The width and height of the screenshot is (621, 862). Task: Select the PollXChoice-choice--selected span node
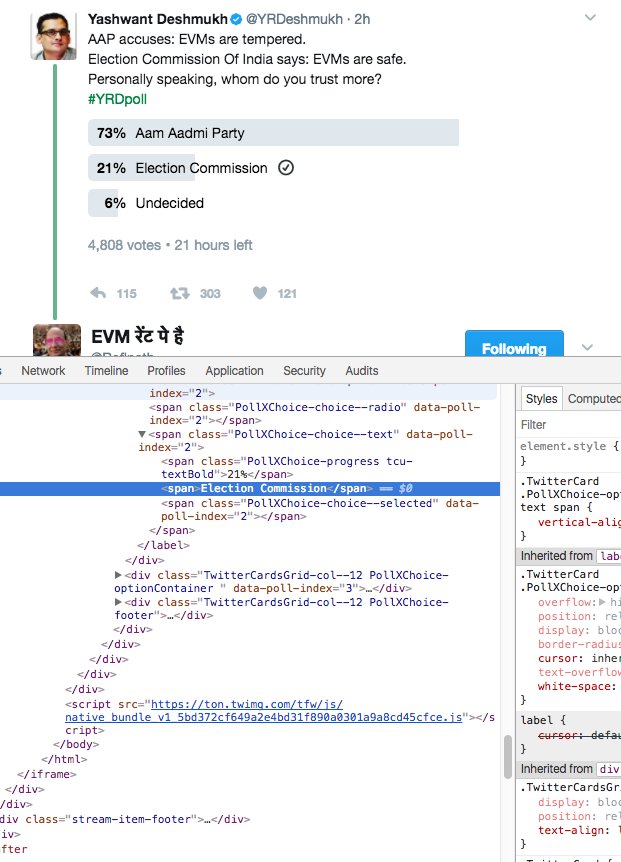[x=320, y=510]
